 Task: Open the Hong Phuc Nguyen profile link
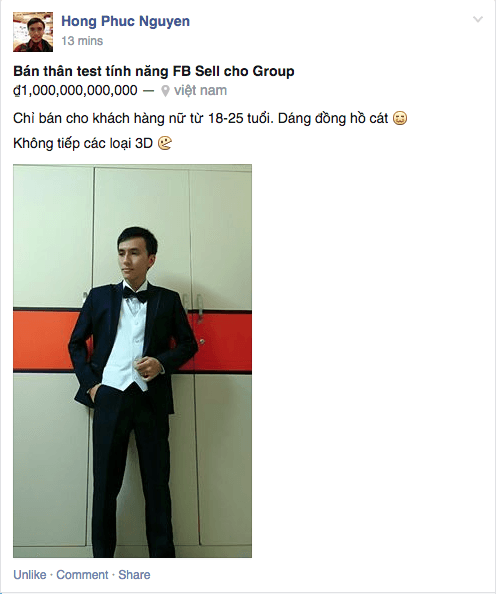[125, 21]
